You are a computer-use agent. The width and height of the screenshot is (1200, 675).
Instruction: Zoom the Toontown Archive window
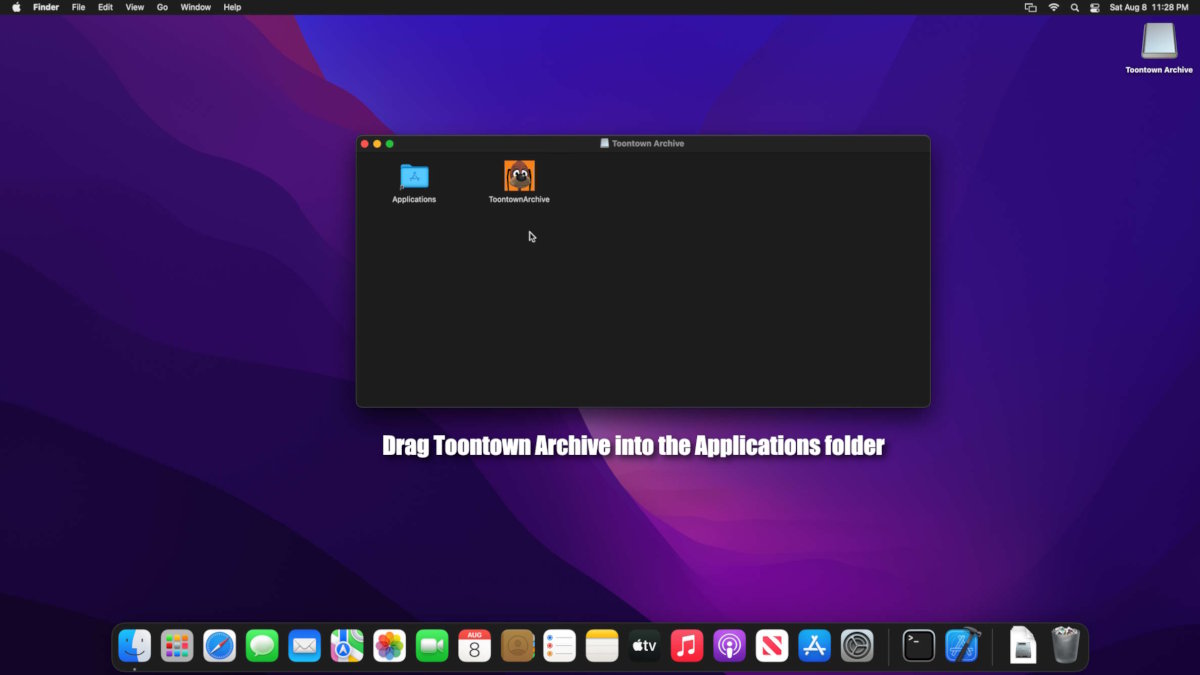(x=390, y=144)
